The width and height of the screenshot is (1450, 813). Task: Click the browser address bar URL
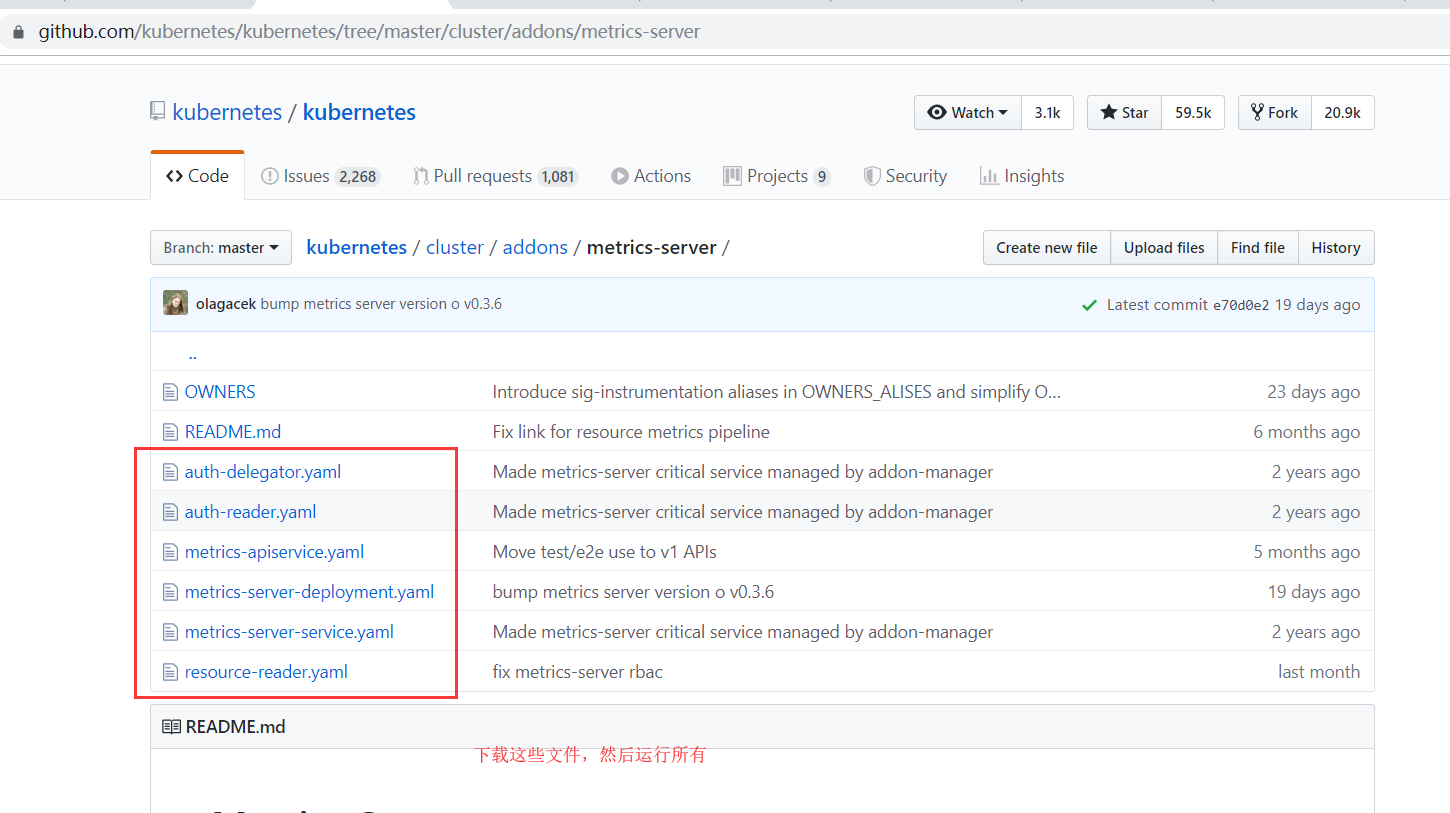point(369,32)
